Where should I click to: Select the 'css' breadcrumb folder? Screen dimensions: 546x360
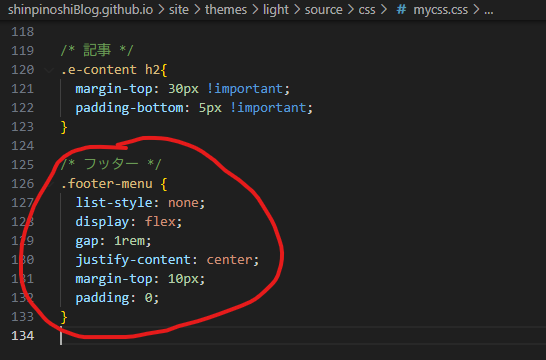[367, 10]
